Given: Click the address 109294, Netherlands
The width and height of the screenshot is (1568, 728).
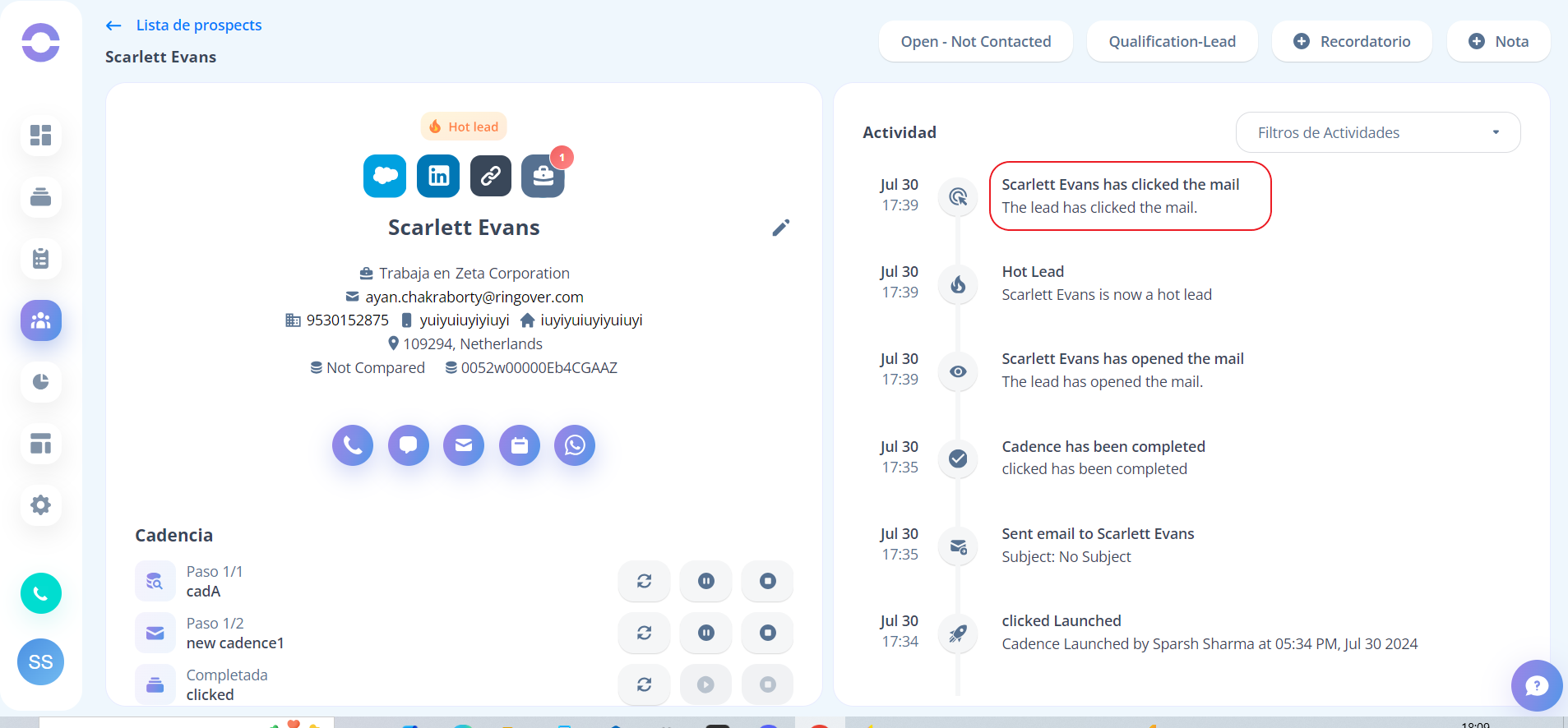Looking at the screenshot, I should coord(473,344).
